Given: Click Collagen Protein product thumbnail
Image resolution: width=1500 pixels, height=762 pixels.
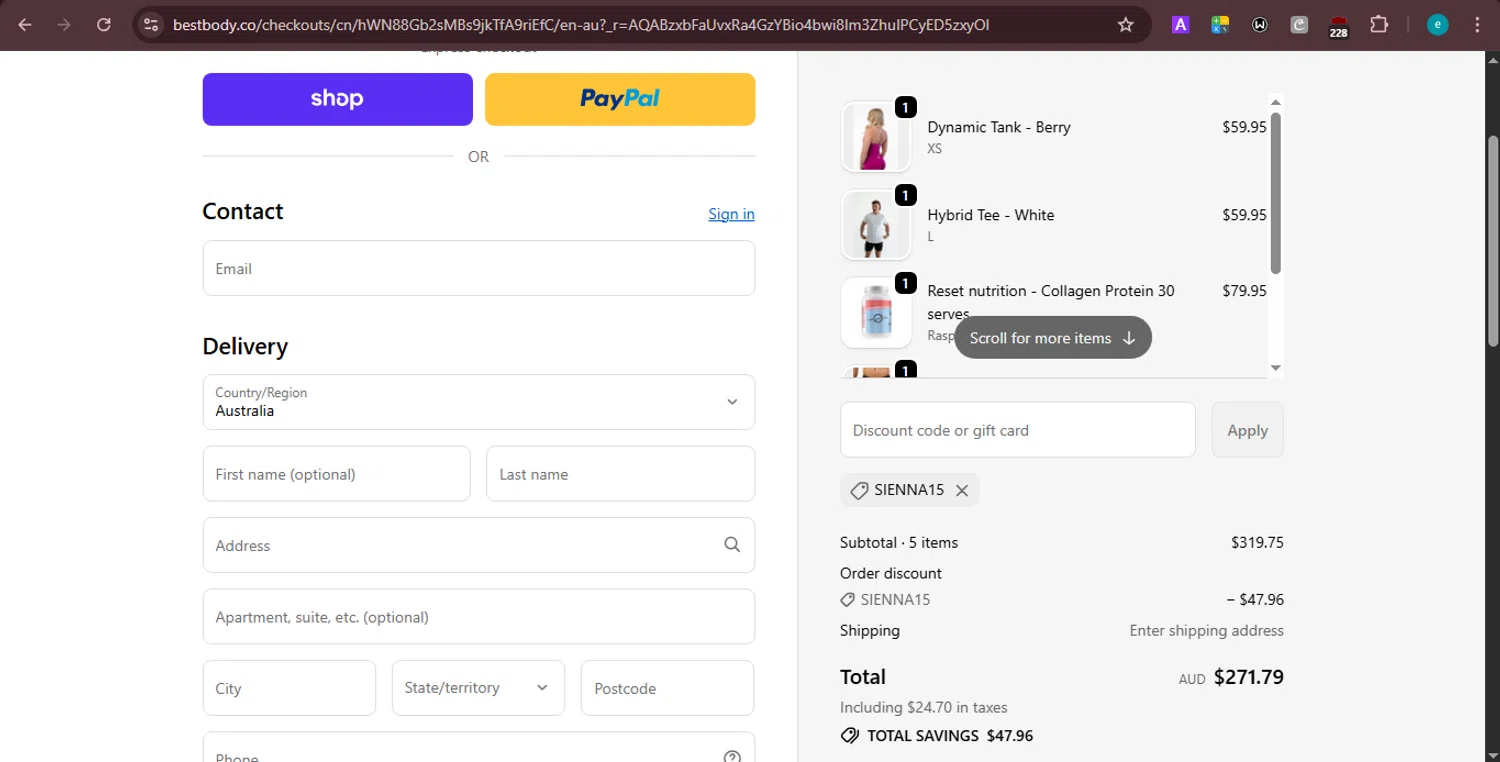Looking at the screenshot, I should point(876,312).
